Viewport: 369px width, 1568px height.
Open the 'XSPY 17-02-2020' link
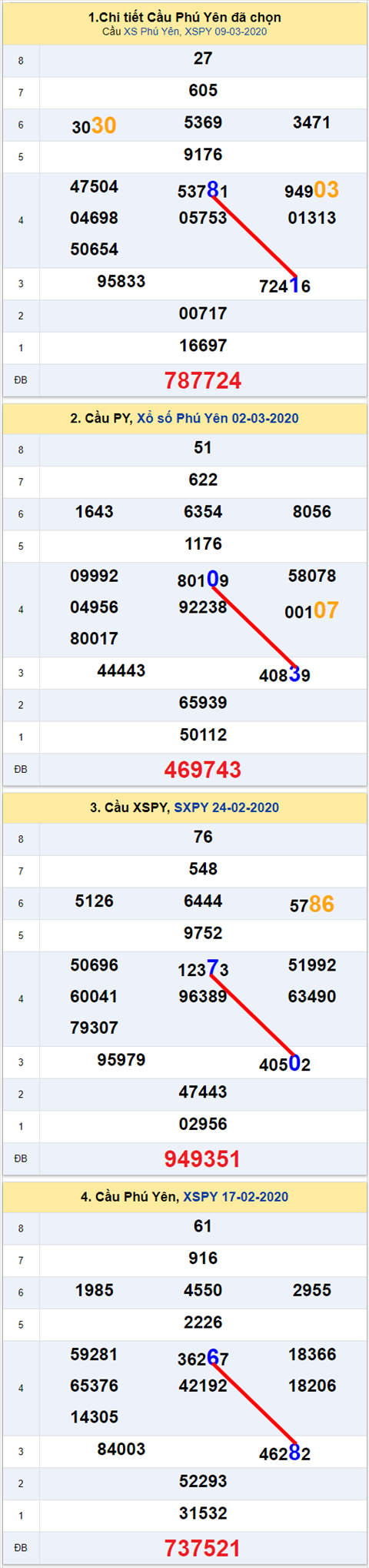coord(236,1197)
